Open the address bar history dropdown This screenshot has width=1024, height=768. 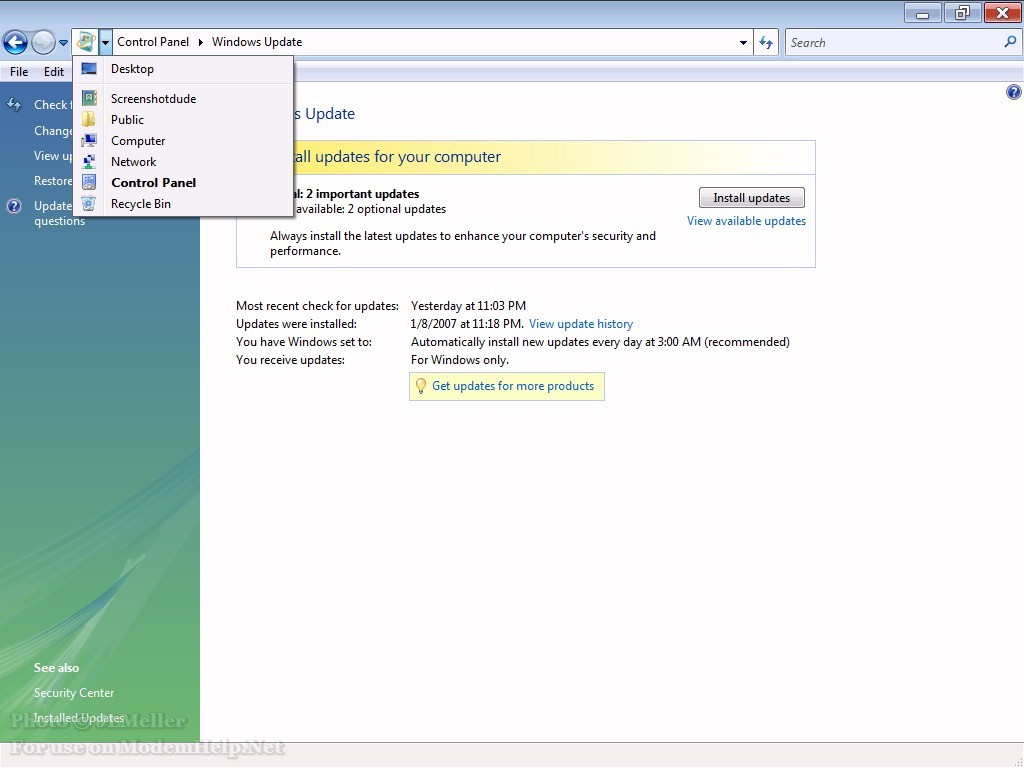click(x=743, y=42)
